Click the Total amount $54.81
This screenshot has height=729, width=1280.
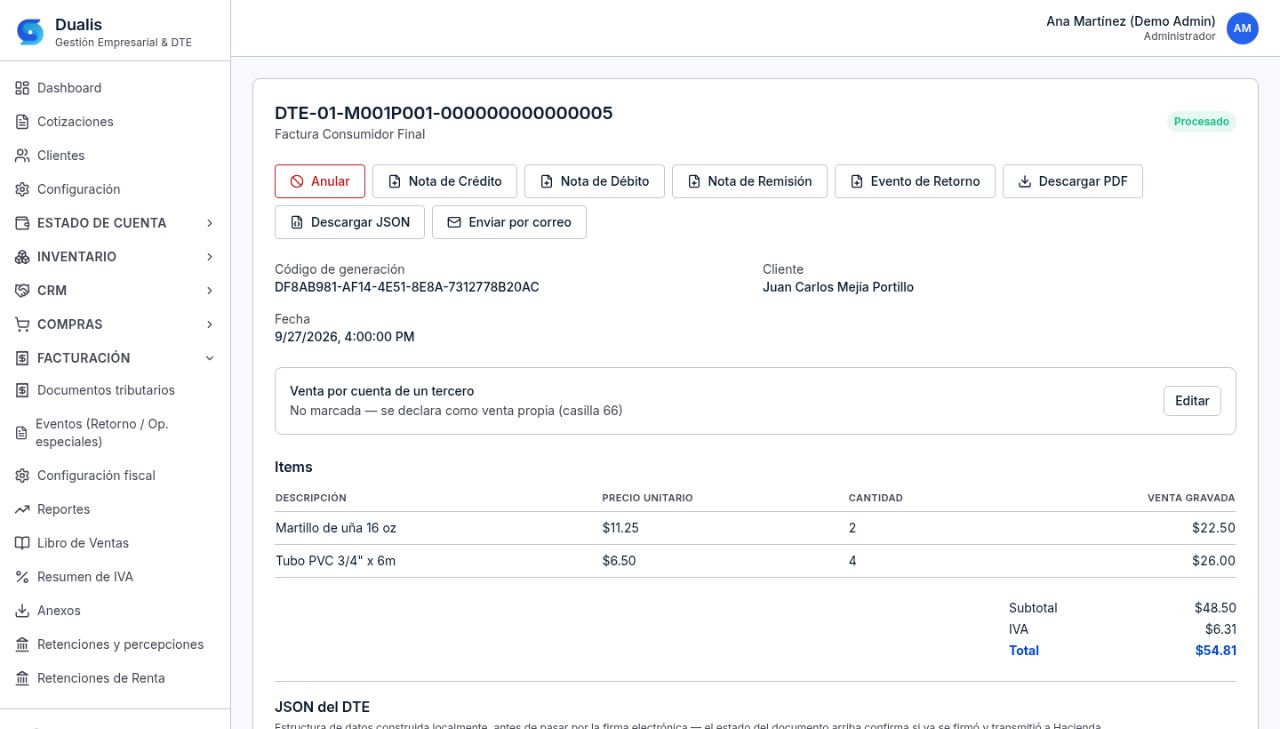tap(1216, 651)
